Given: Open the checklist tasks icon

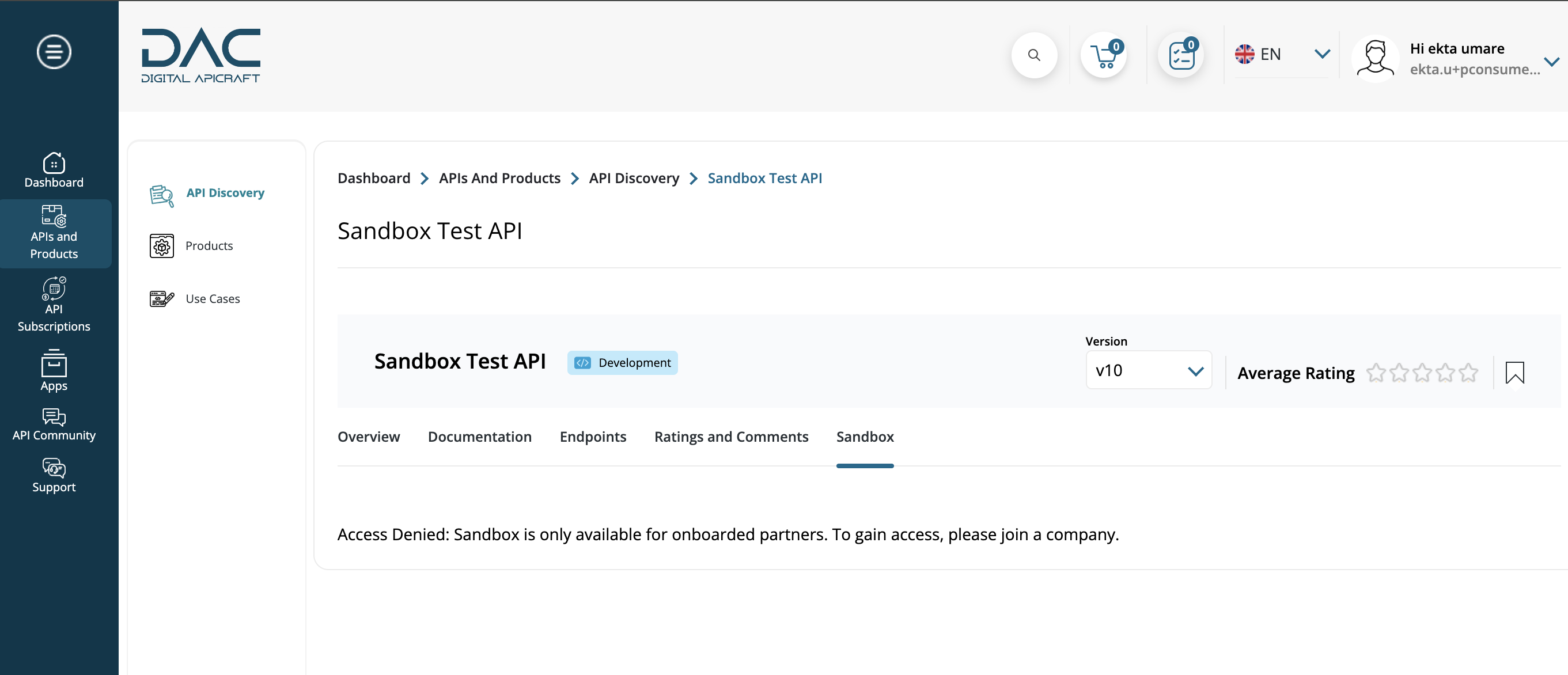Looking at the screenshot, I should click(x=1181, y=55).
